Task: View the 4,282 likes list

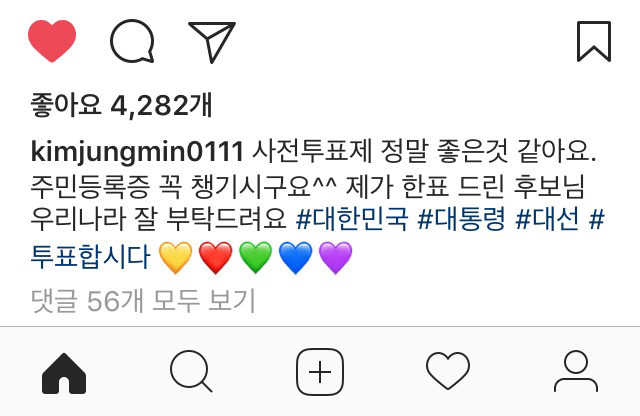Action: (x=121, y=106)
